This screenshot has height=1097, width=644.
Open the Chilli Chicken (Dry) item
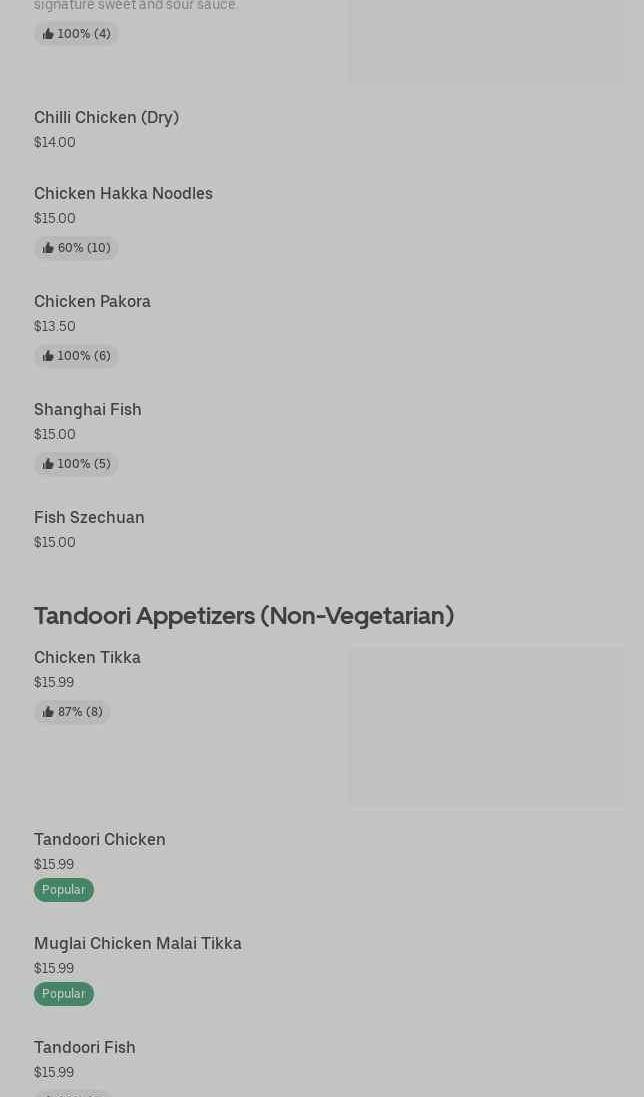pos(106,118)
